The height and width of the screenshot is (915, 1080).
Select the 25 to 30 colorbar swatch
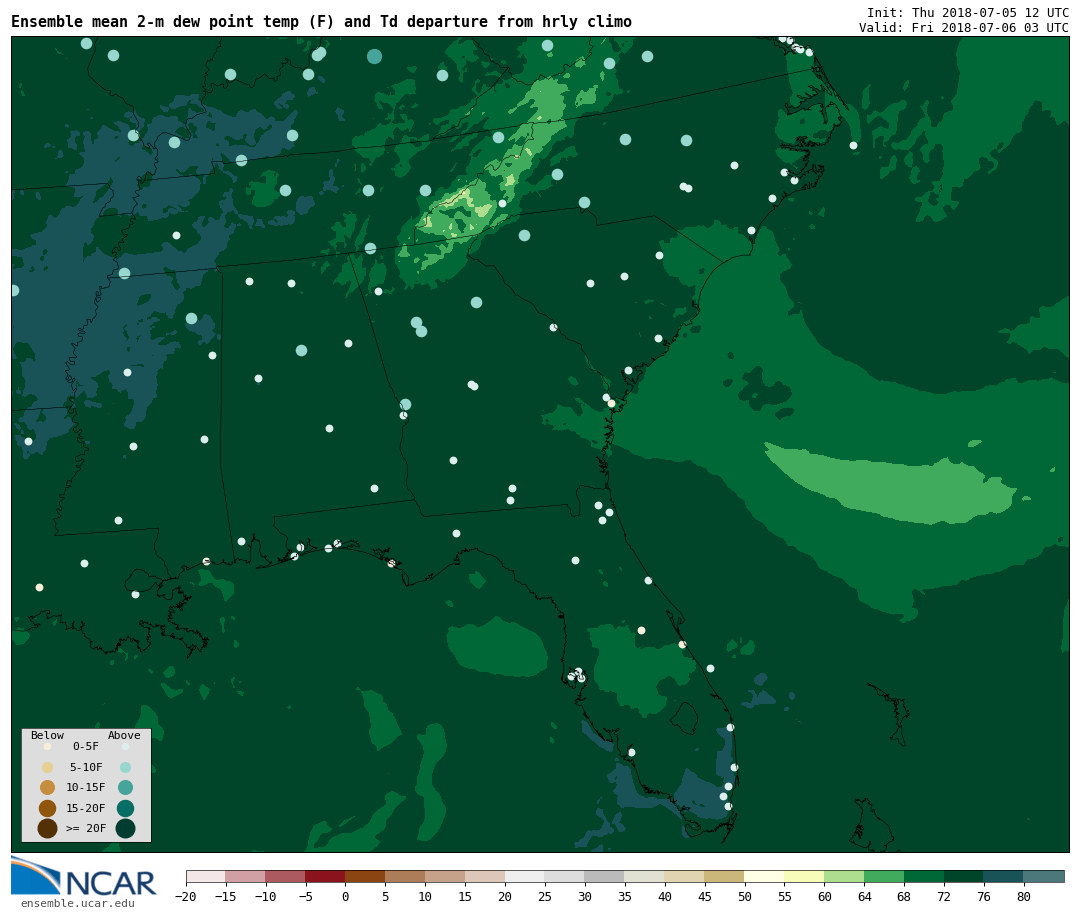[x=565, y=876]
